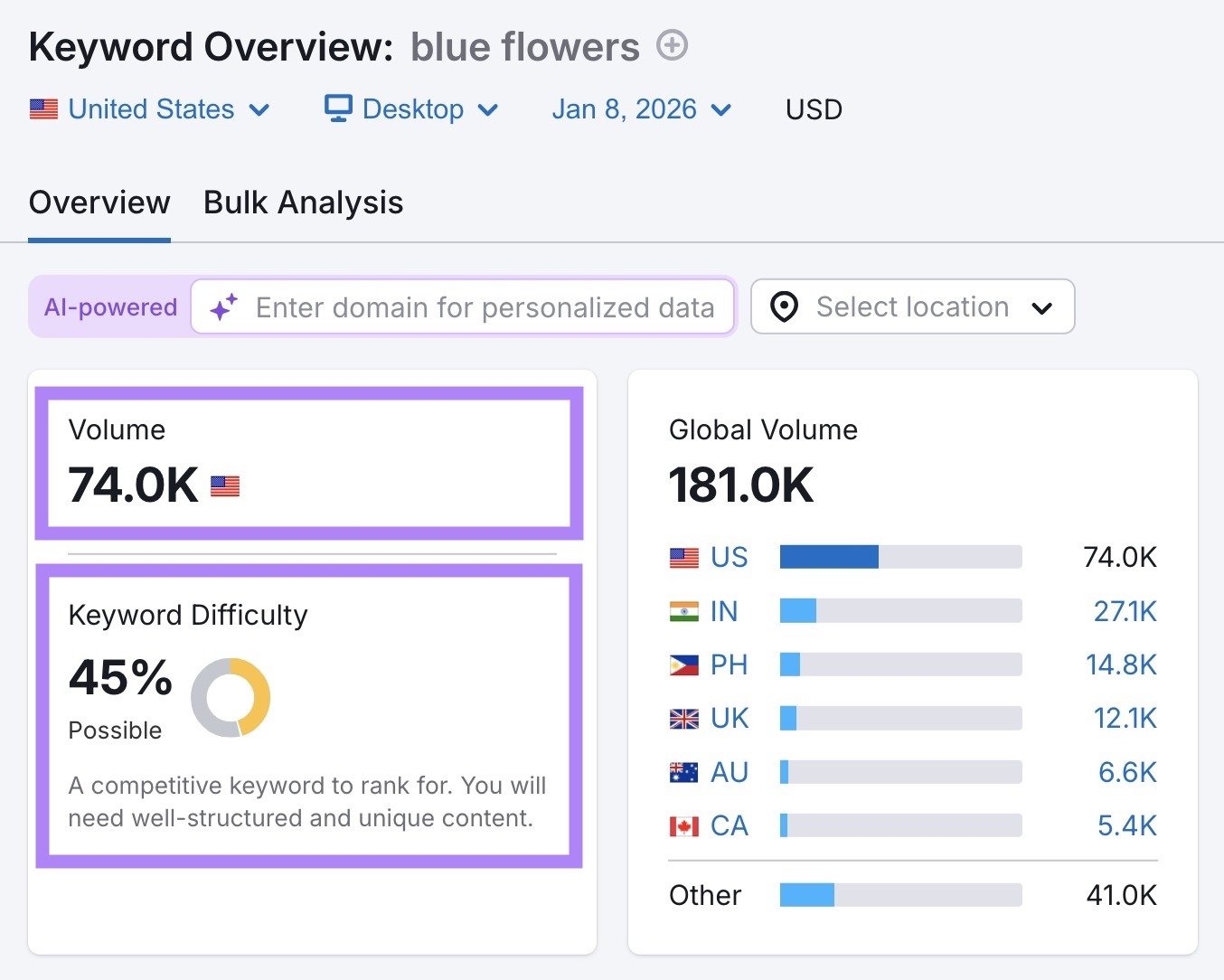Select the Overview tab

click(99, 203)
